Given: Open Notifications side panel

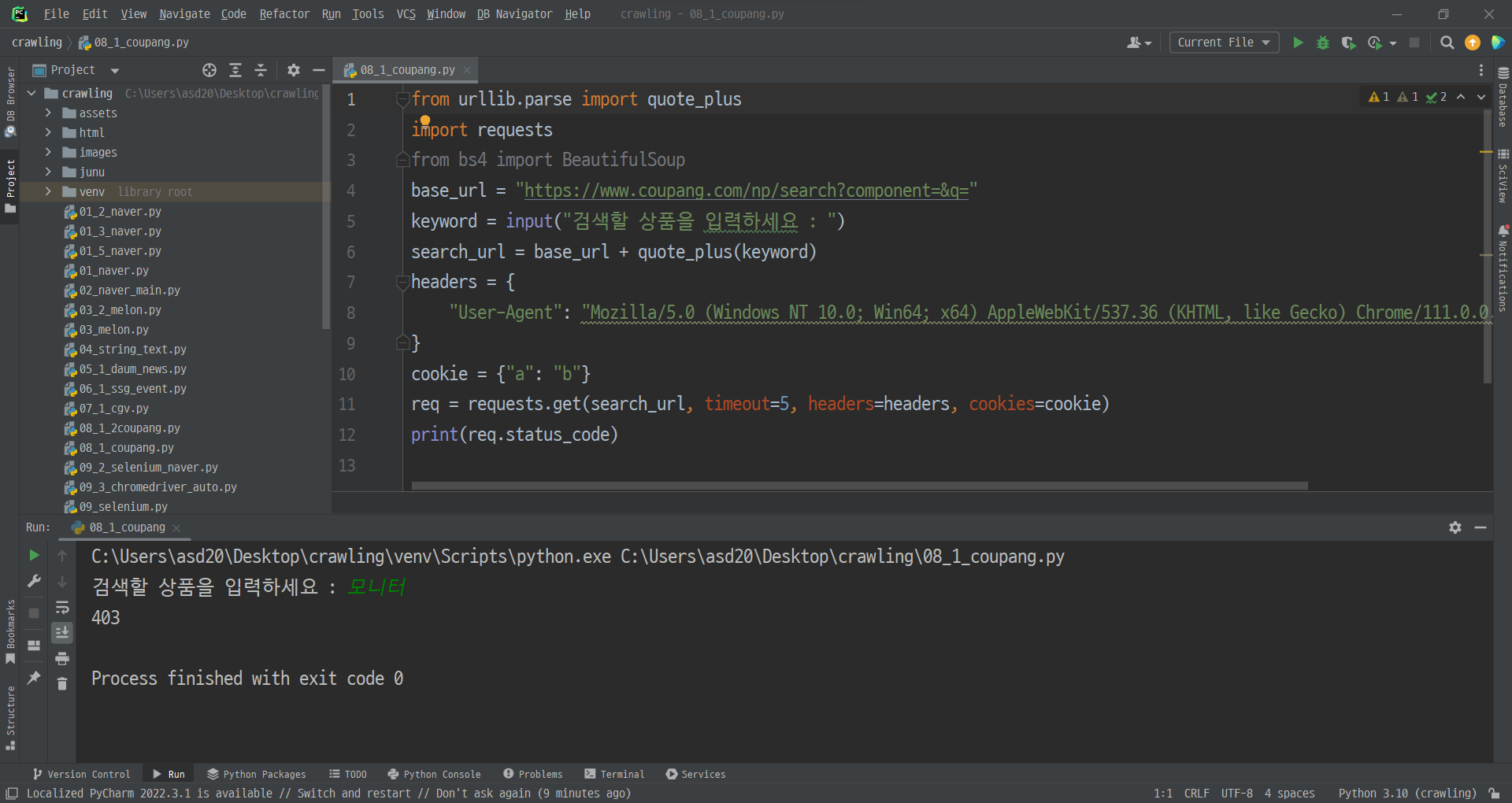Looking at the screenshot, I should coord(1503,268).
